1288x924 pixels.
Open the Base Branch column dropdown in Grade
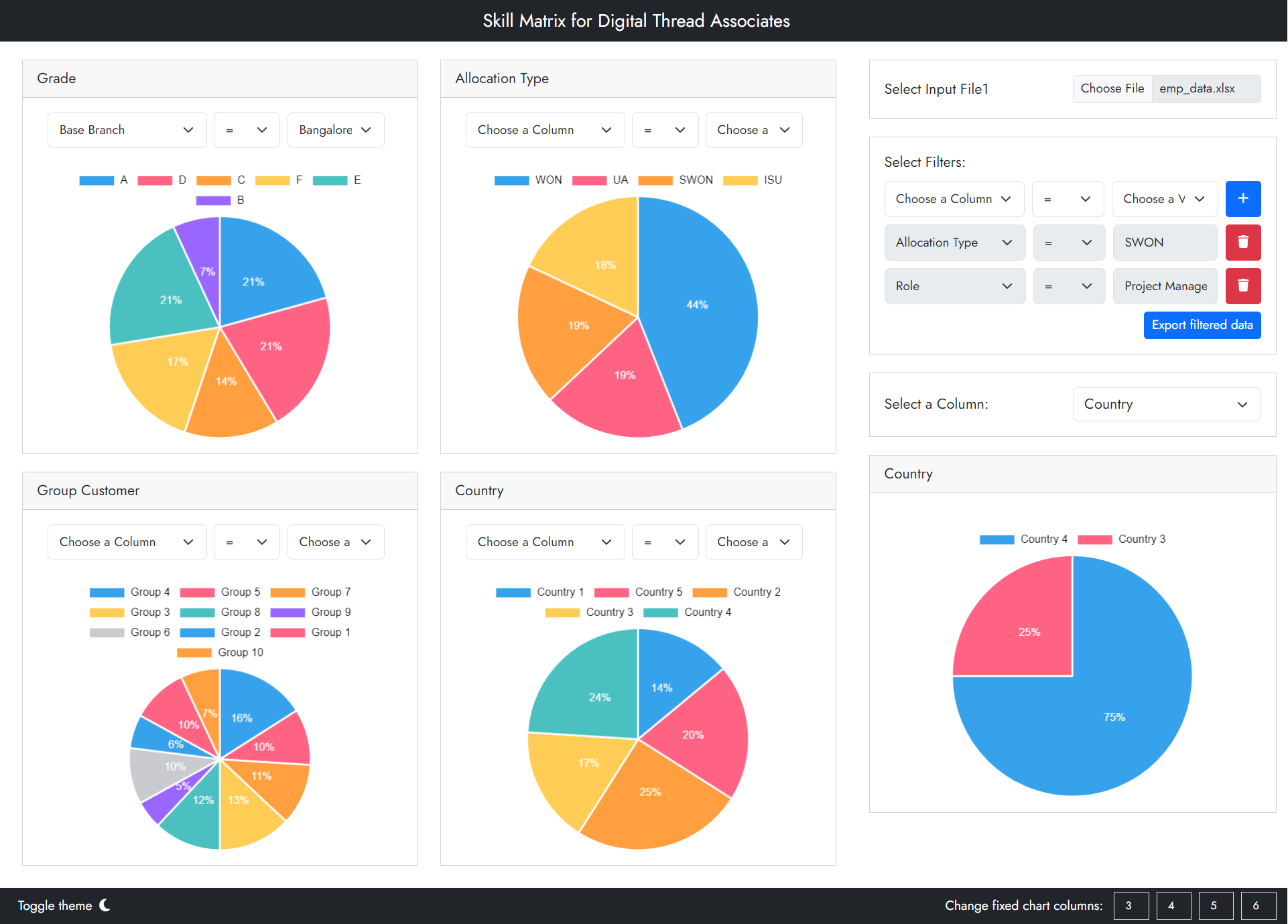tap(127, 130)
